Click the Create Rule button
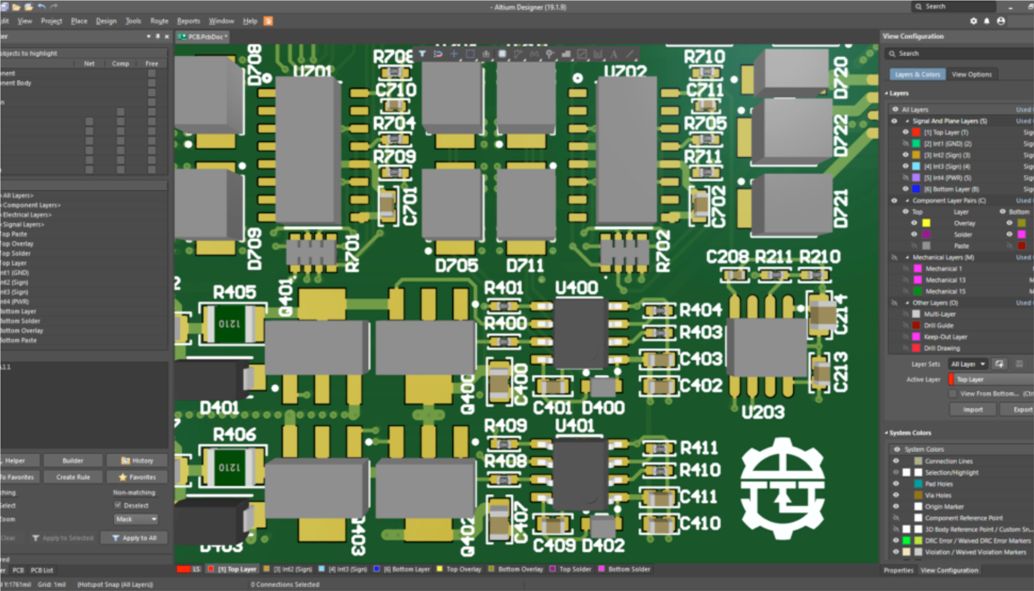 point(73,477)
